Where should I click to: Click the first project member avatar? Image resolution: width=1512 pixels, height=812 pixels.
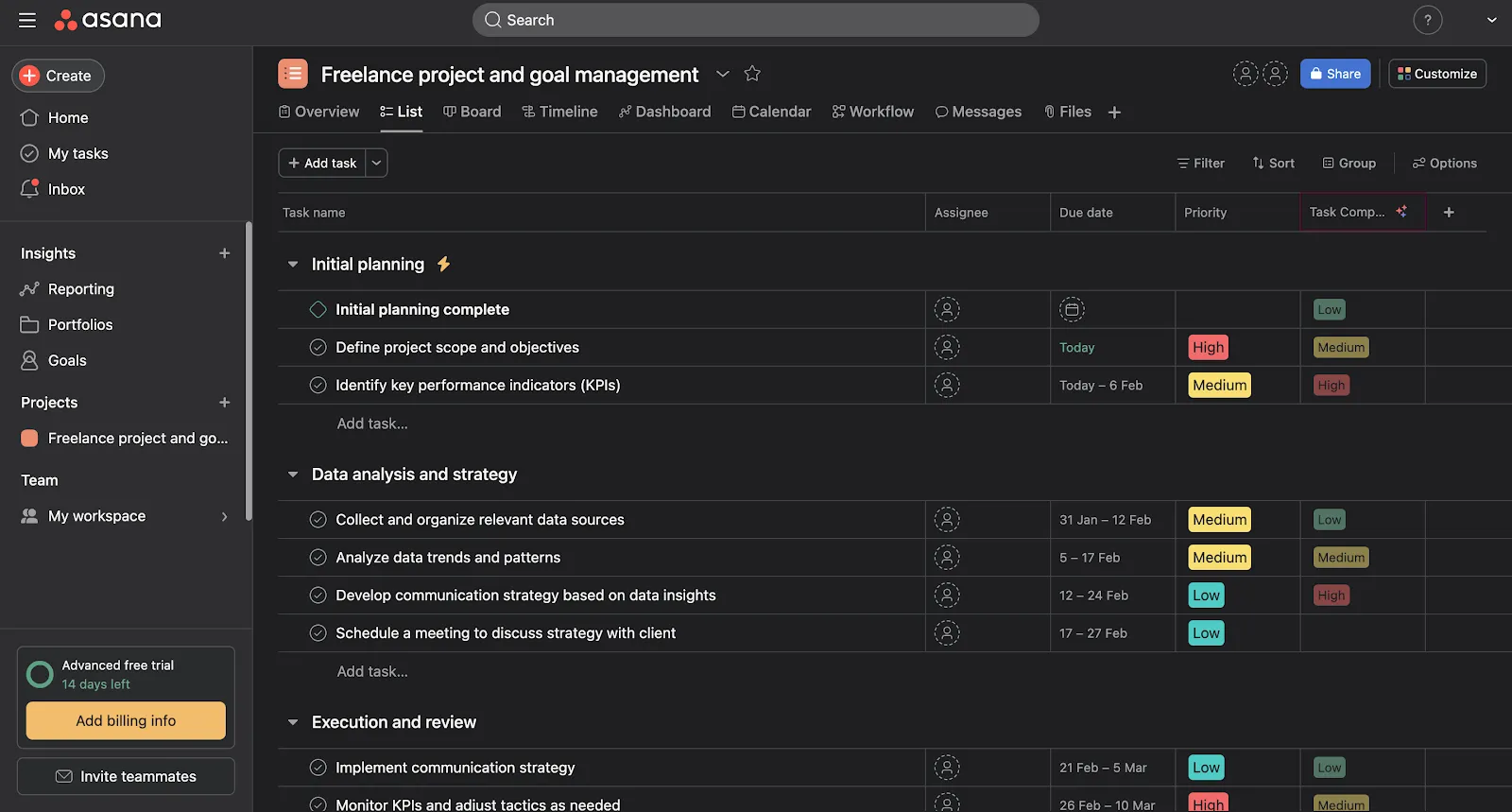[x=1246, y=74]
